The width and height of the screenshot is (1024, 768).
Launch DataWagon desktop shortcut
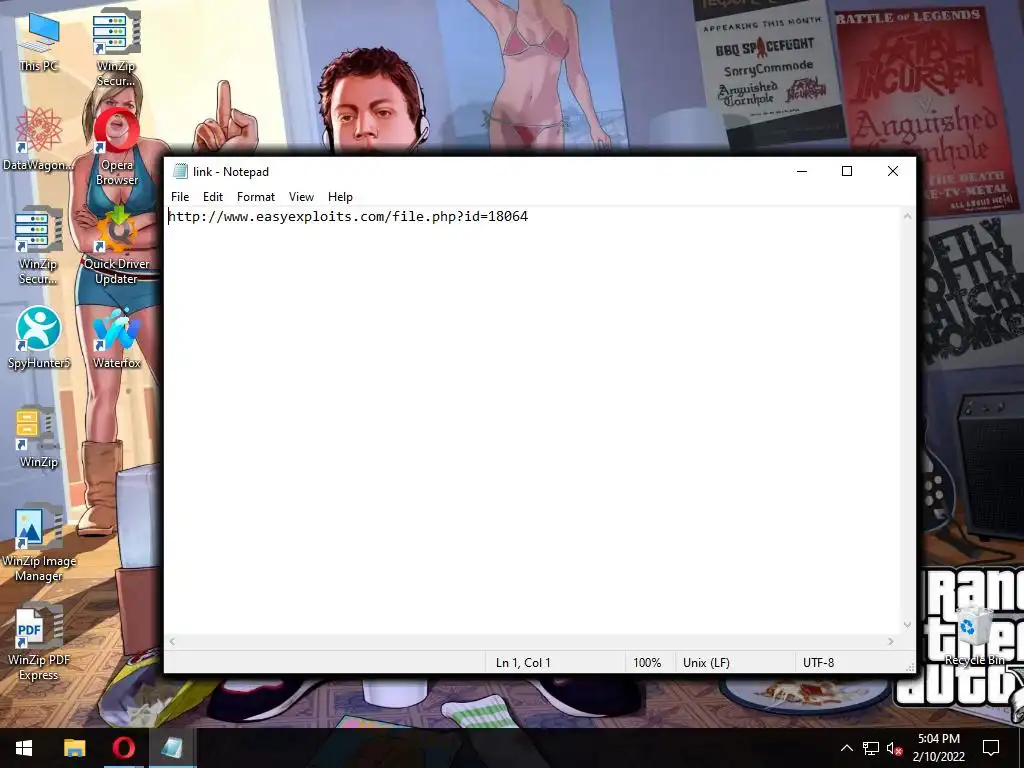[38, 140]
